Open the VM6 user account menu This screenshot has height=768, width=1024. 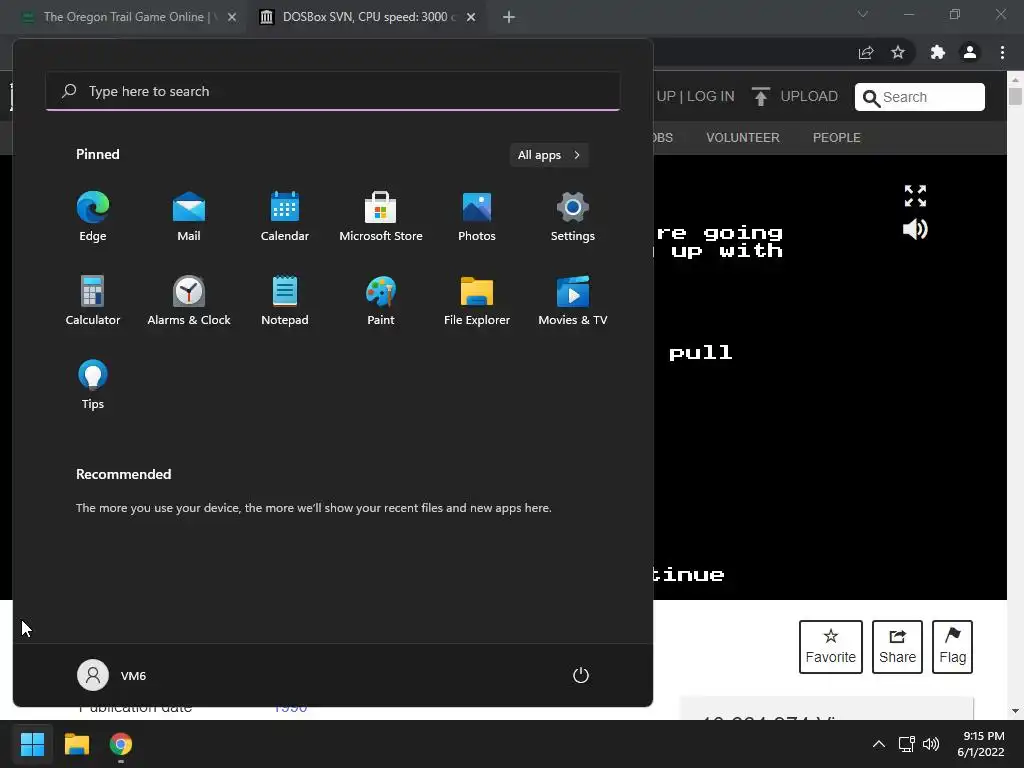tap(112, 675)
